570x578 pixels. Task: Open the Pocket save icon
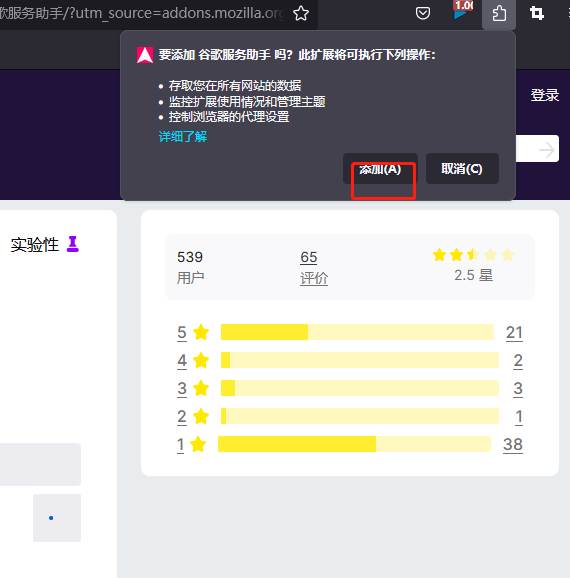423,14
